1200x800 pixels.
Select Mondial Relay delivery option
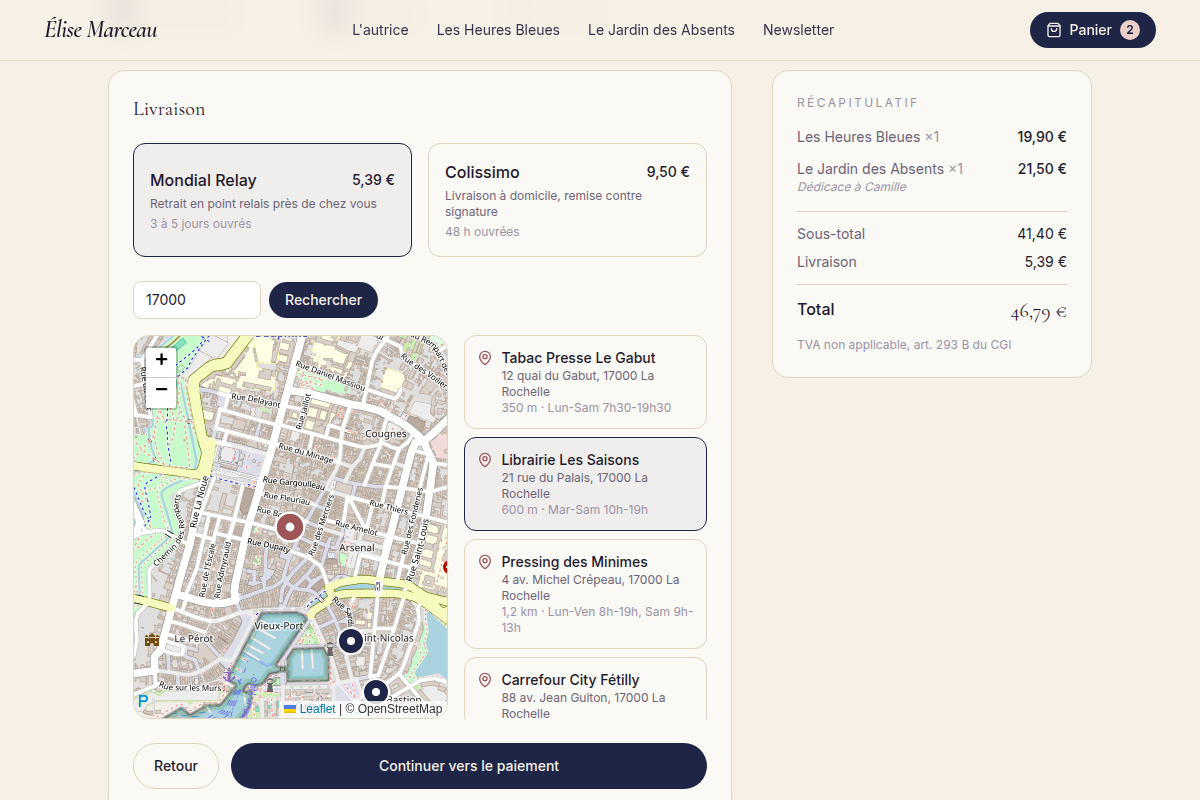click(x=272, y=200)
